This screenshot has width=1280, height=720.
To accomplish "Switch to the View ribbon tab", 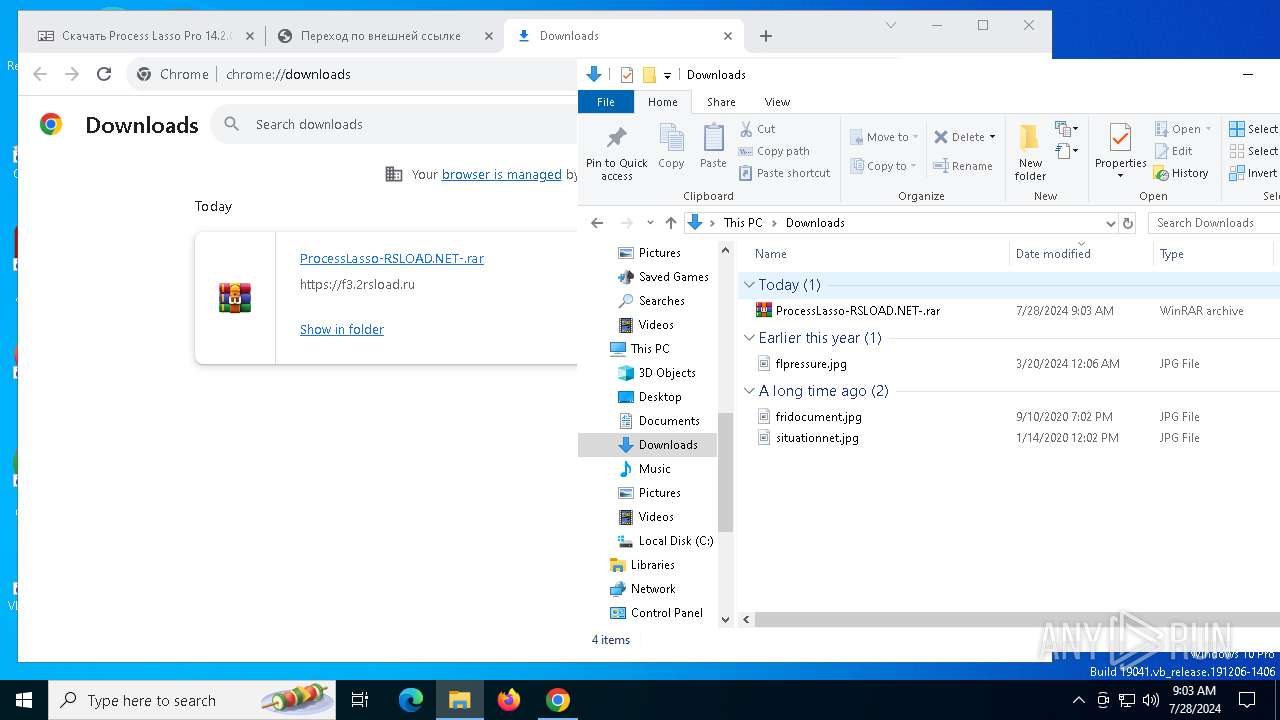I will tap(777, 102).
